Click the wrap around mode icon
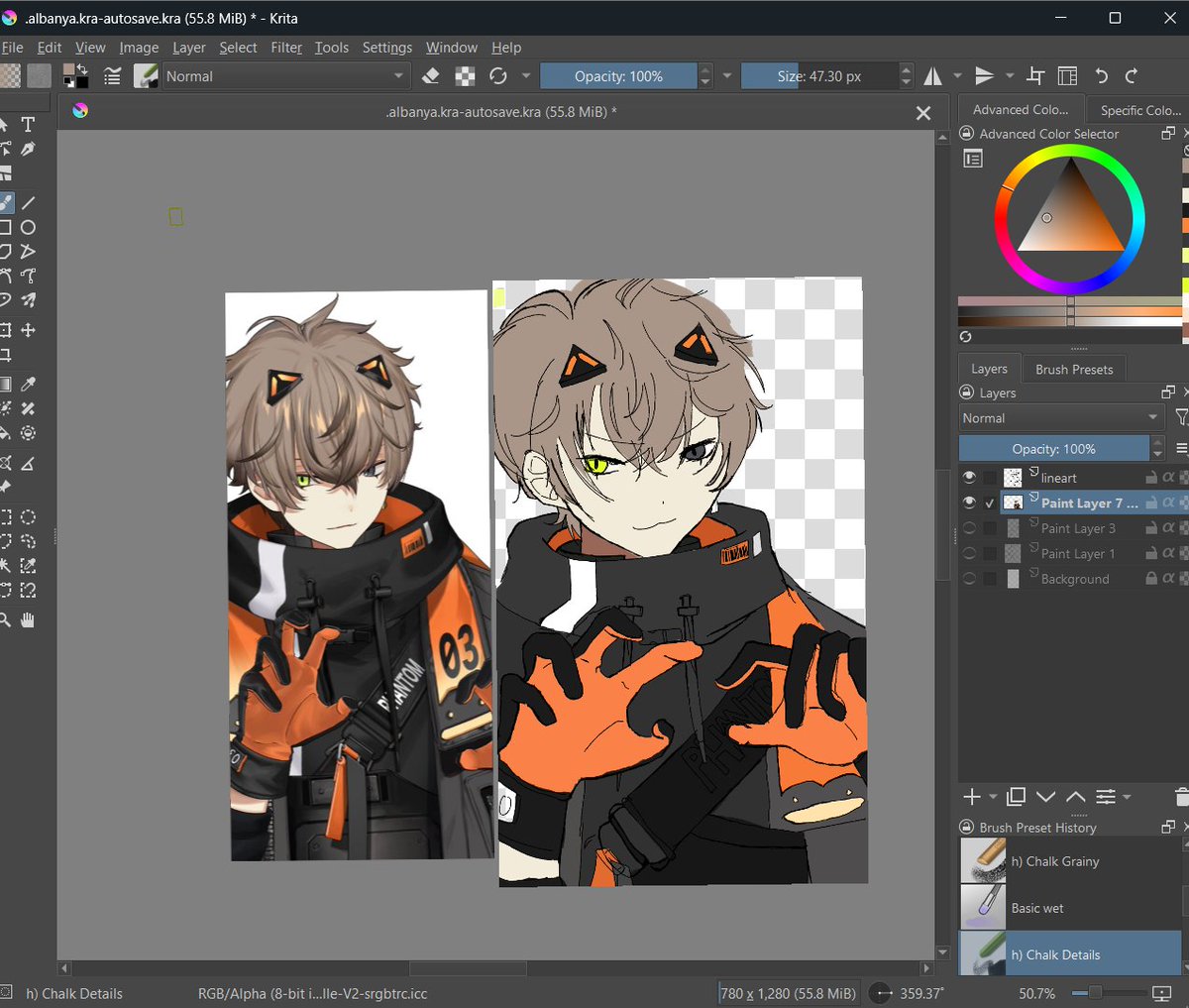 1035,76
